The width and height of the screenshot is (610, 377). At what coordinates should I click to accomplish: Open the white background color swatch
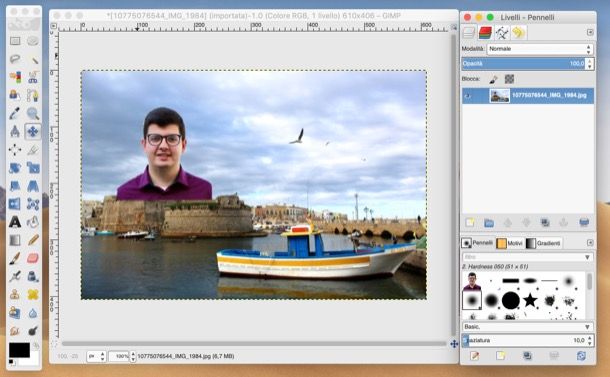35,358
